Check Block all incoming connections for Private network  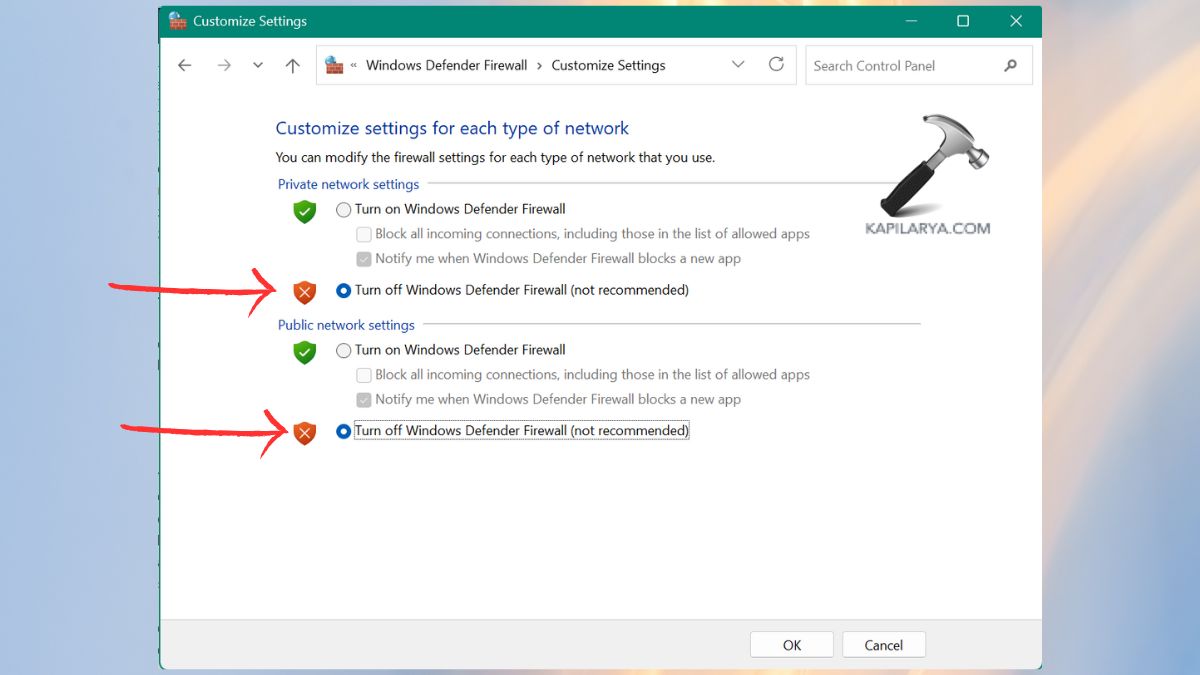point(364,234)
